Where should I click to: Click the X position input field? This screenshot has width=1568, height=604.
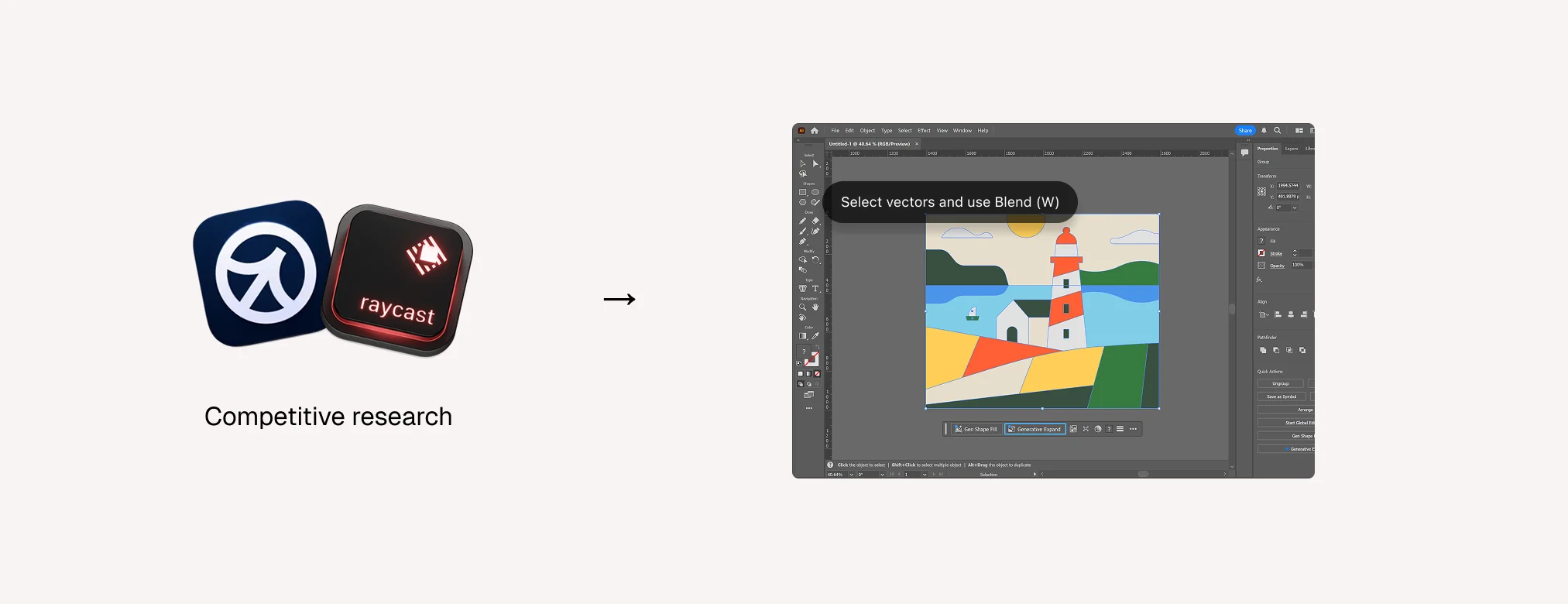click(x=1288, y=186)
